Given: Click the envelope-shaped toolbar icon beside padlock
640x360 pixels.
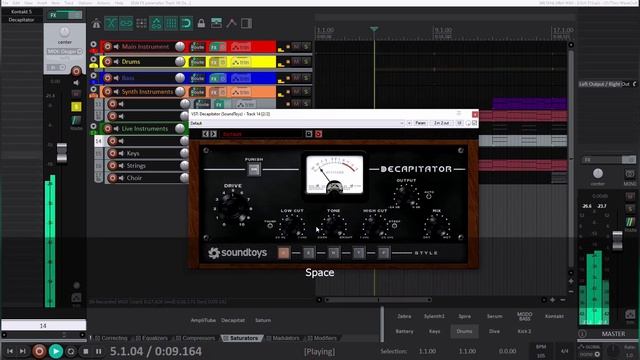Looking at the screenshot, I should [x=231, y=23].
